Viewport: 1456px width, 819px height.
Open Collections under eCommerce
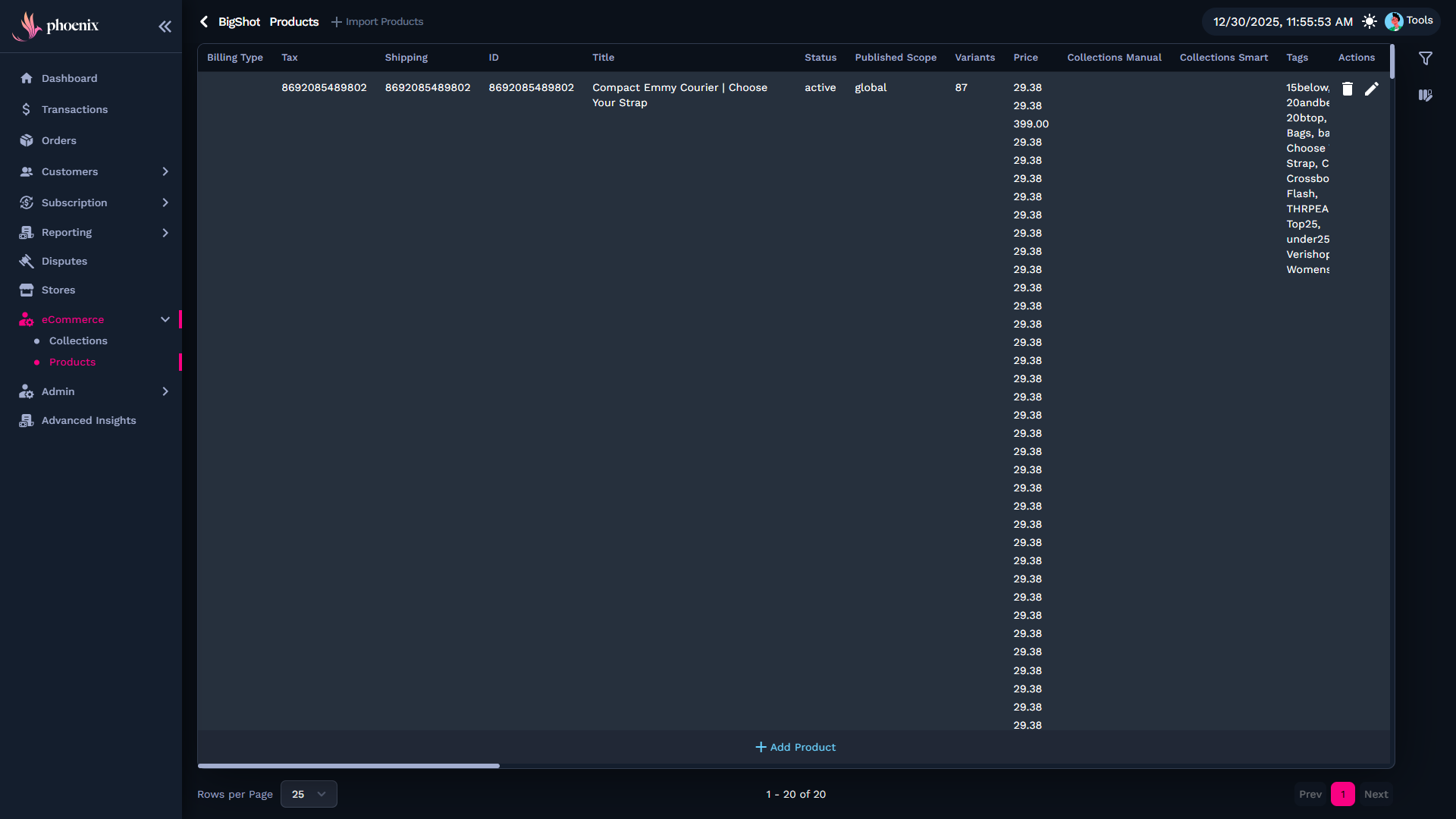[78, 340]
